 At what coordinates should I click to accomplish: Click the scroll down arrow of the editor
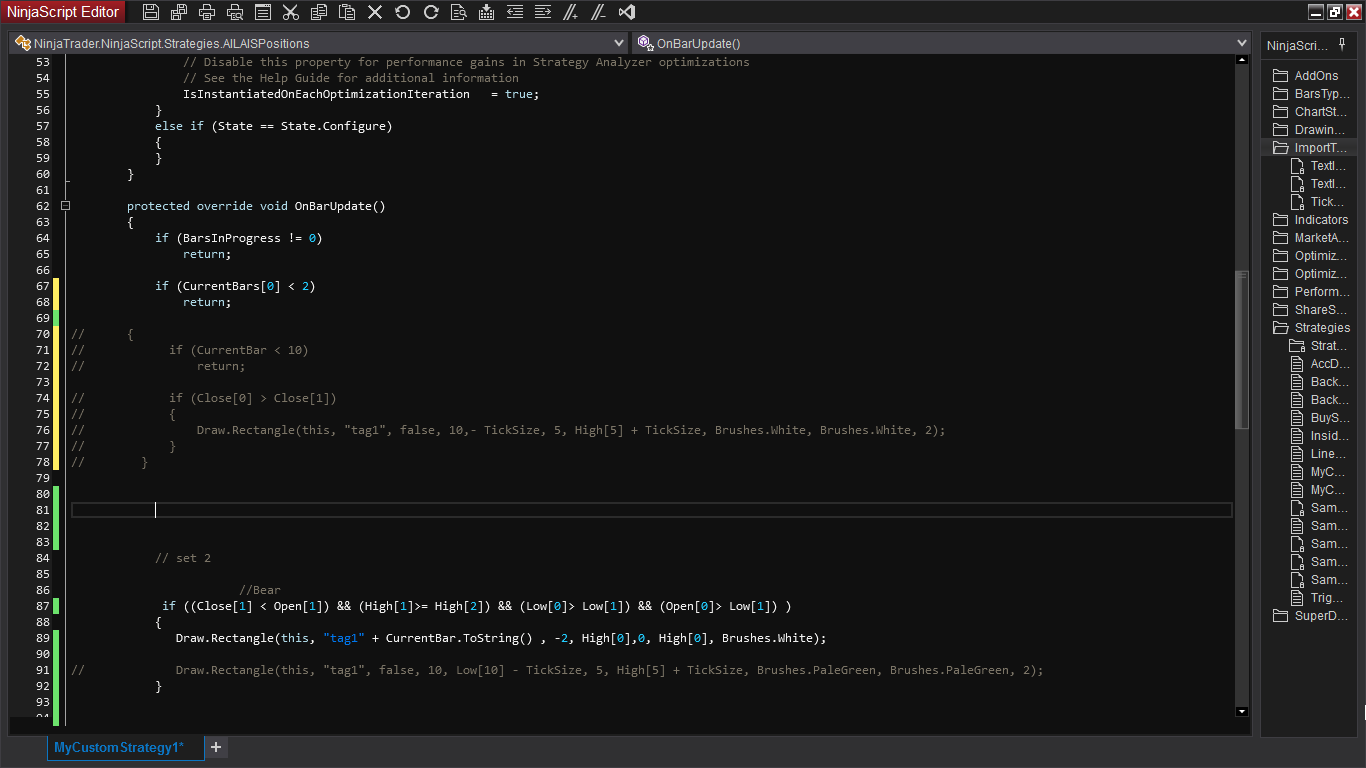[1242, 711]
